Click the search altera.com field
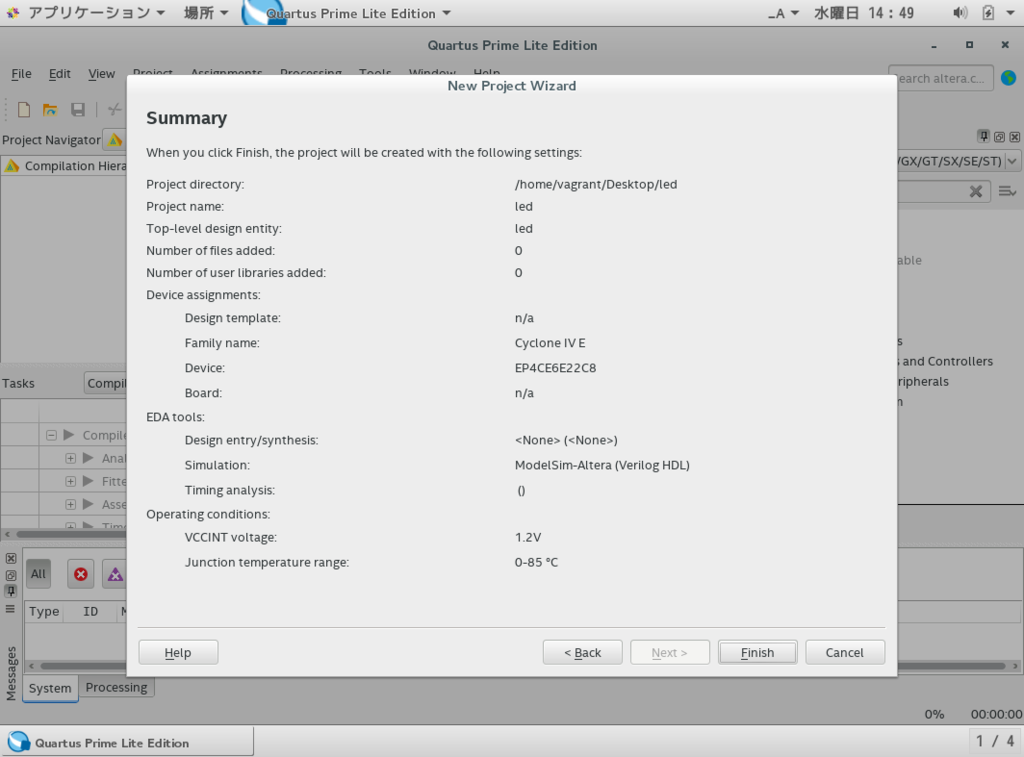The image size is (1024, 757). tap(941, 78)
